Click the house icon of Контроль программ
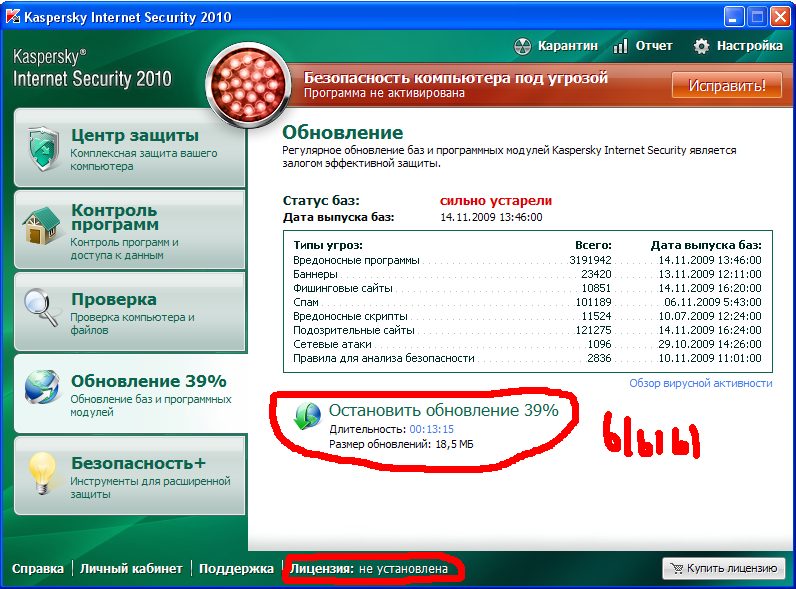Screen dimensions: 796x589 click(41, 226)
